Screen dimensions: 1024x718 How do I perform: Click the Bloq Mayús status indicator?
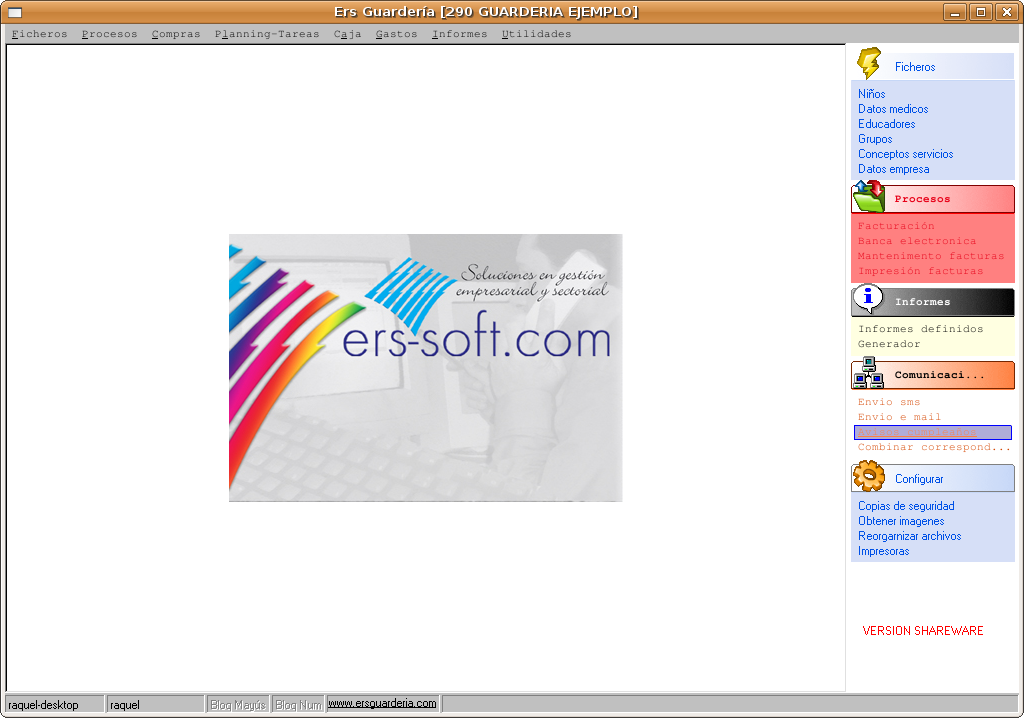tap(238, 704)
